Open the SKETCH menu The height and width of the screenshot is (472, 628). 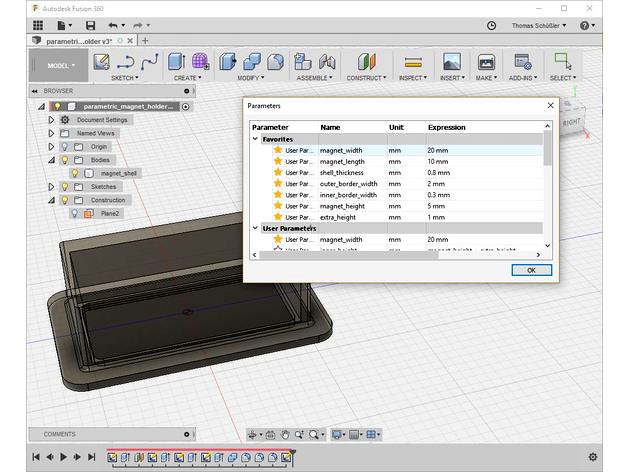tap(125, 78)
